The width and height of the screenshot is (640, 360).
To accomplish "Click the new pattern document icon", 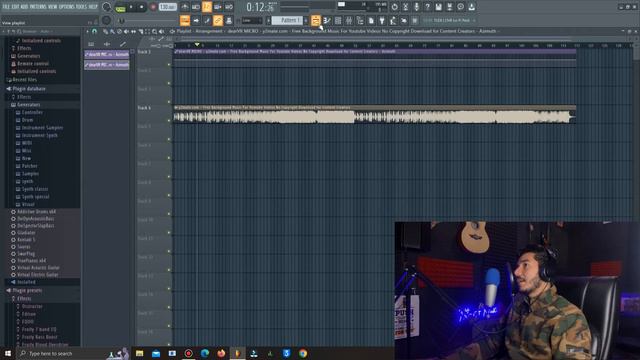I will (x=371, y=20).
